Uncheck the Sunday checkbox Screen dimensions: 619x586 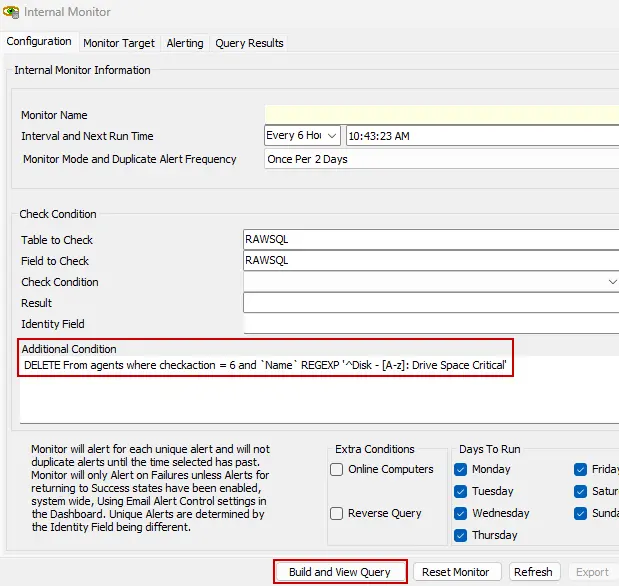[x=580, y=513]
